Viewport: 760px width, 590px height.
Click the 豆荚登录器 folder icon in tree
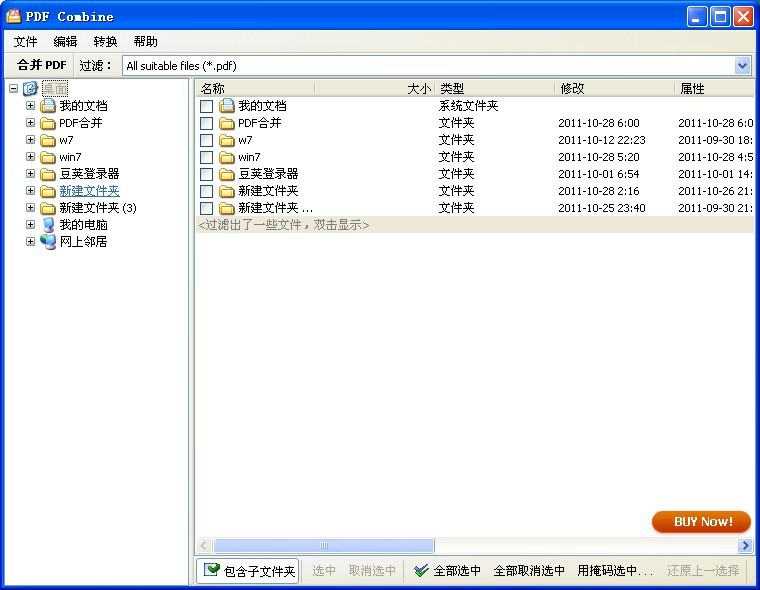pyautogui.click(x=48, y=174)
